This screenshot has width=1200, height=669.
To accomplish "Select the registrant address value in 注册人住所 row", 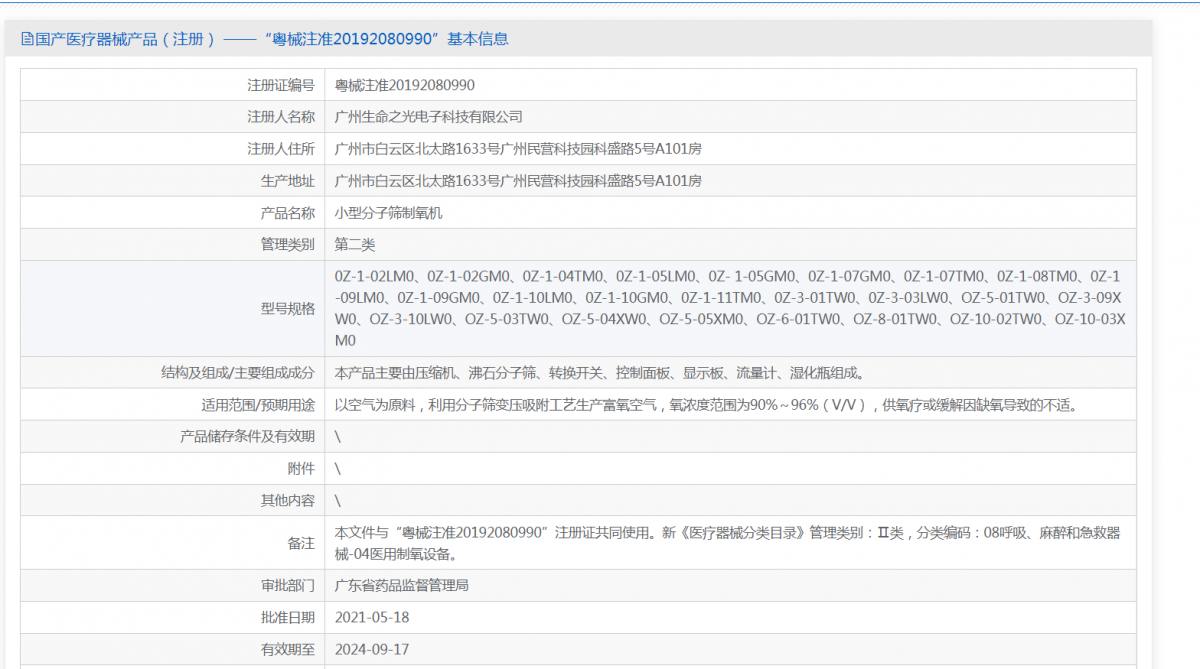I will click(x=518, y=149).
